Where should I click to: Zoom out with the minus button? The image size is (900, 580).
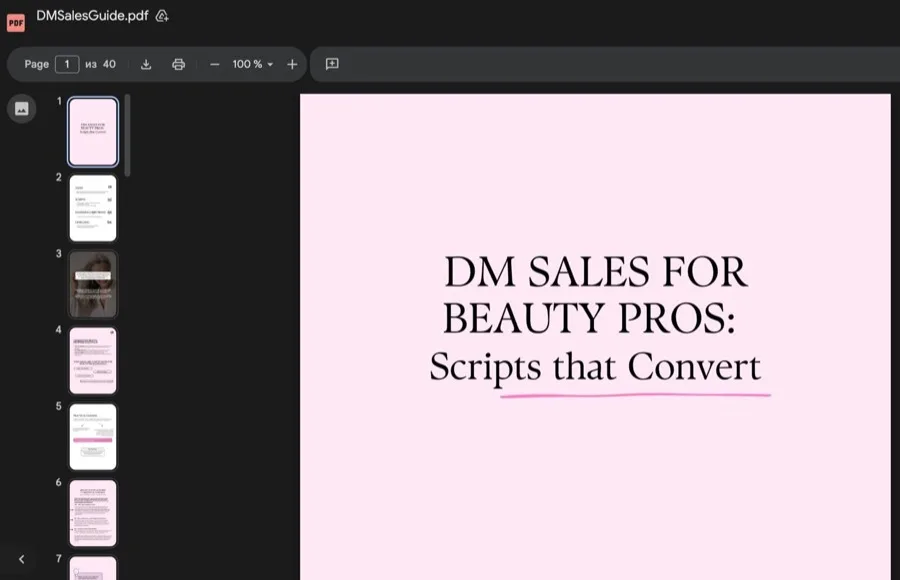click(x=215, y=64)
